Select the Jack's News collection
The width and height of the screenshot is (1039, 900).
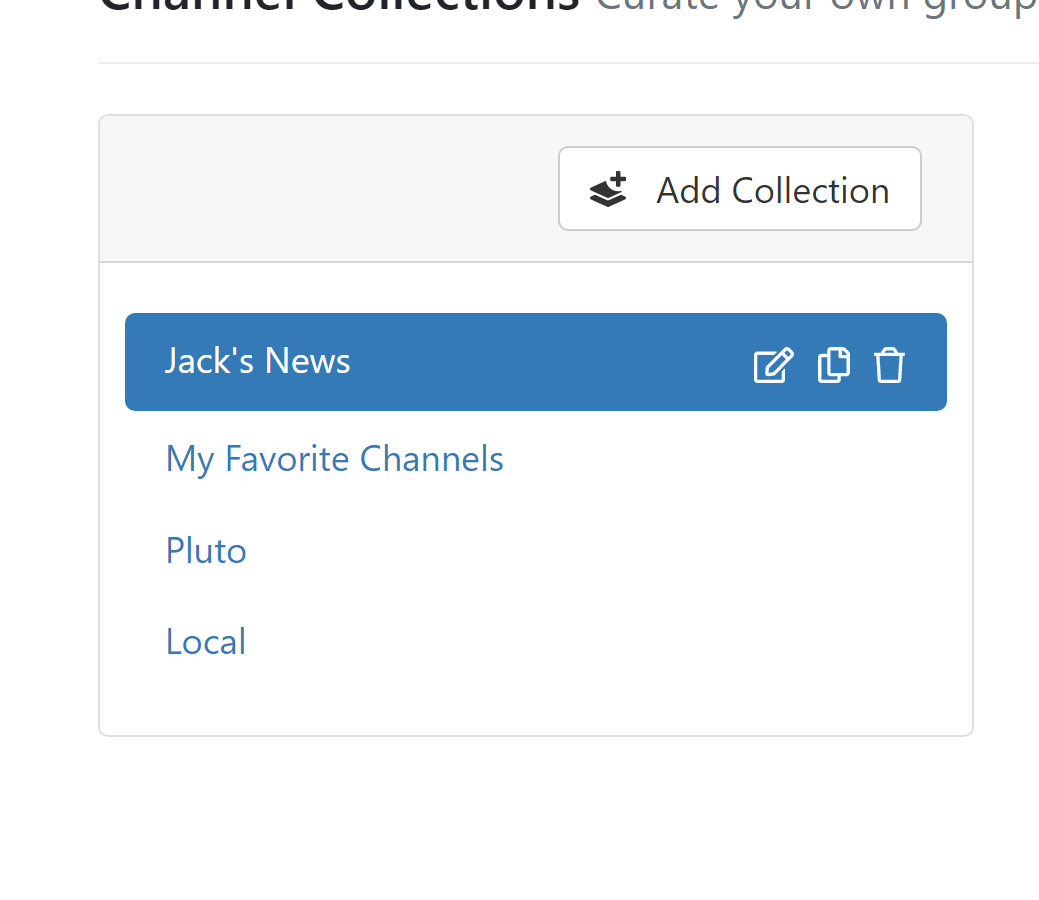(x=257, y=361)
